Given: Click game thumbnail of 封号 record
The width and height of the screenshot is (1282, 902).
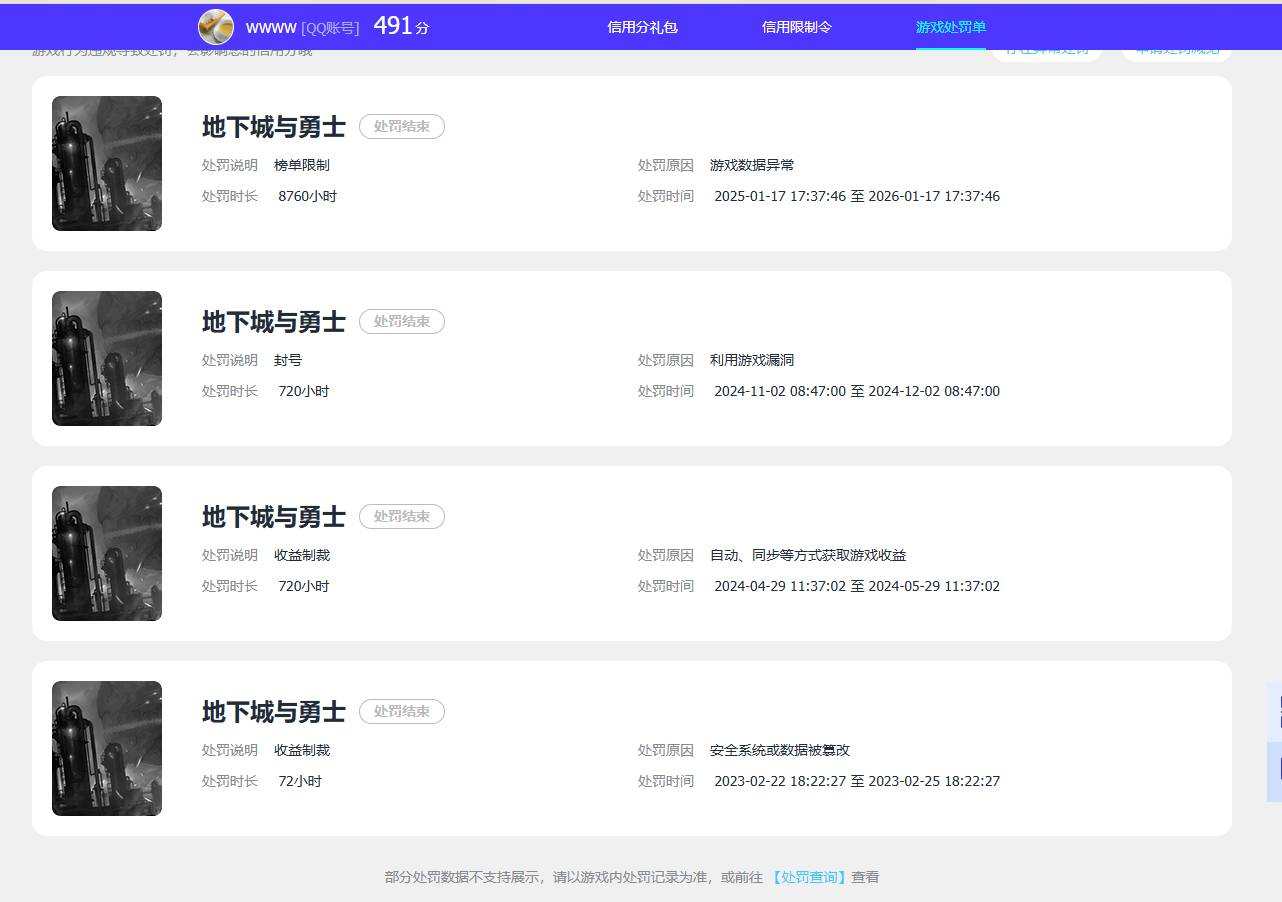Looking at the screenshot, I should click(107, 358).
